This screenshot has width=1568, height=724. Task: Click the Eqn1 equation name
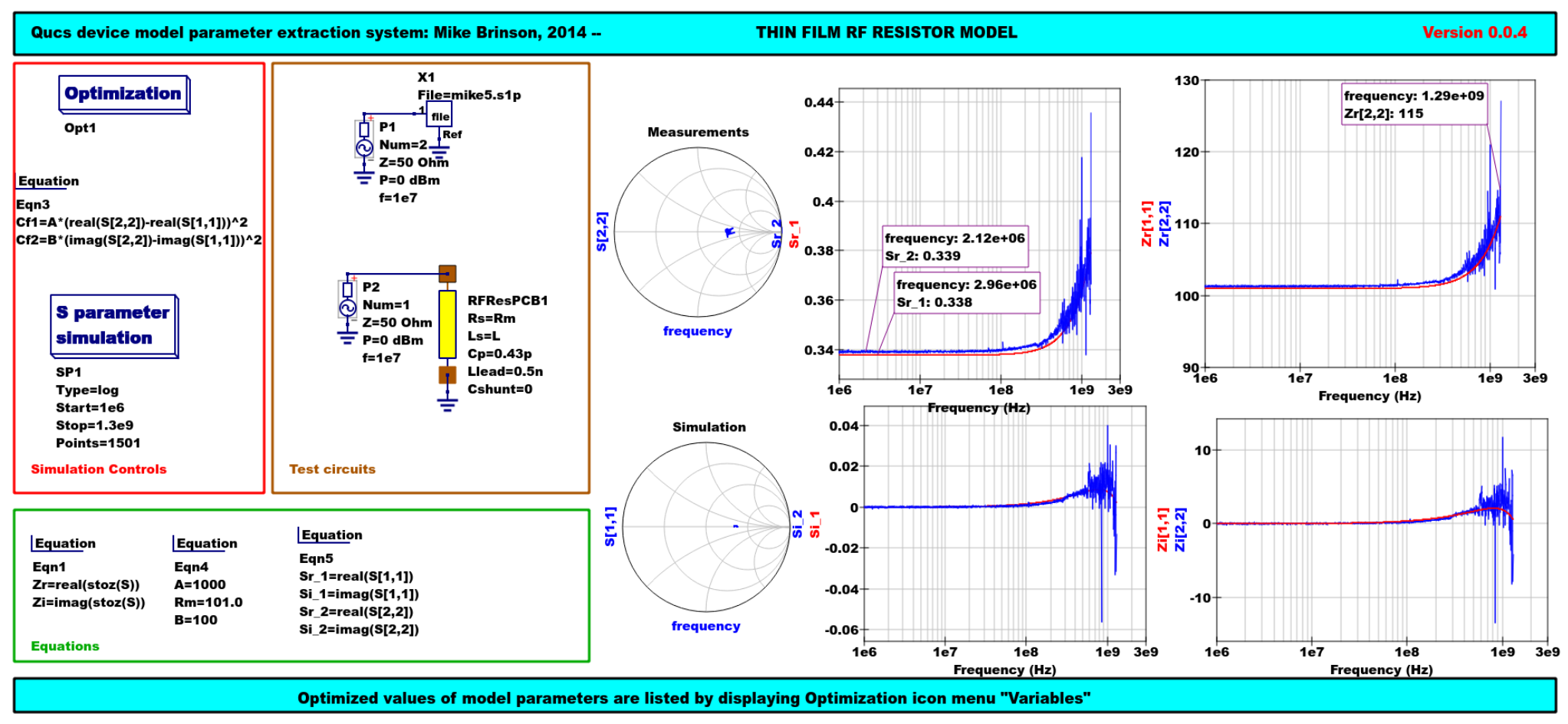(x=49, y=567)
